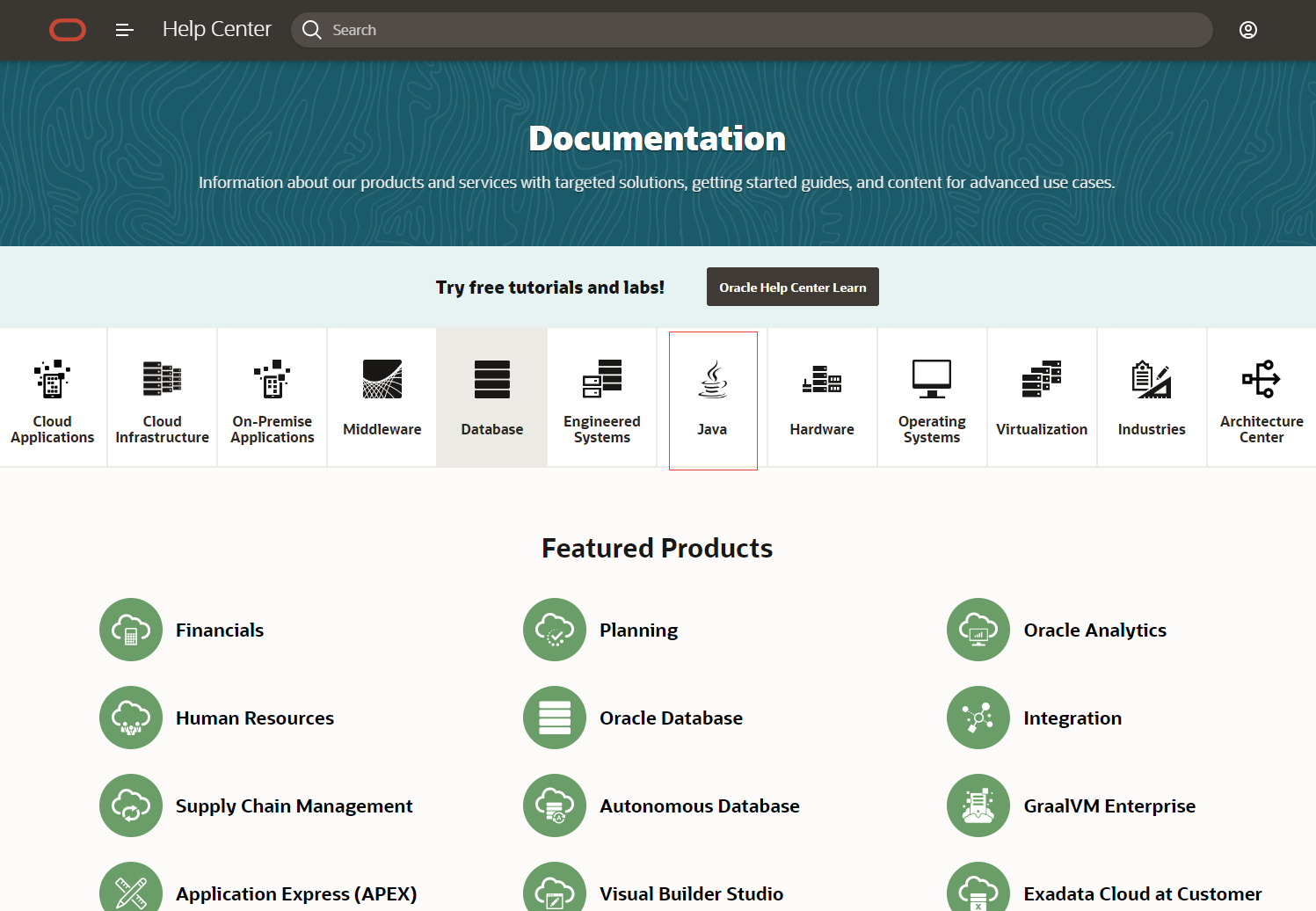Click the Oracle Database green icon

coord(555,718)
